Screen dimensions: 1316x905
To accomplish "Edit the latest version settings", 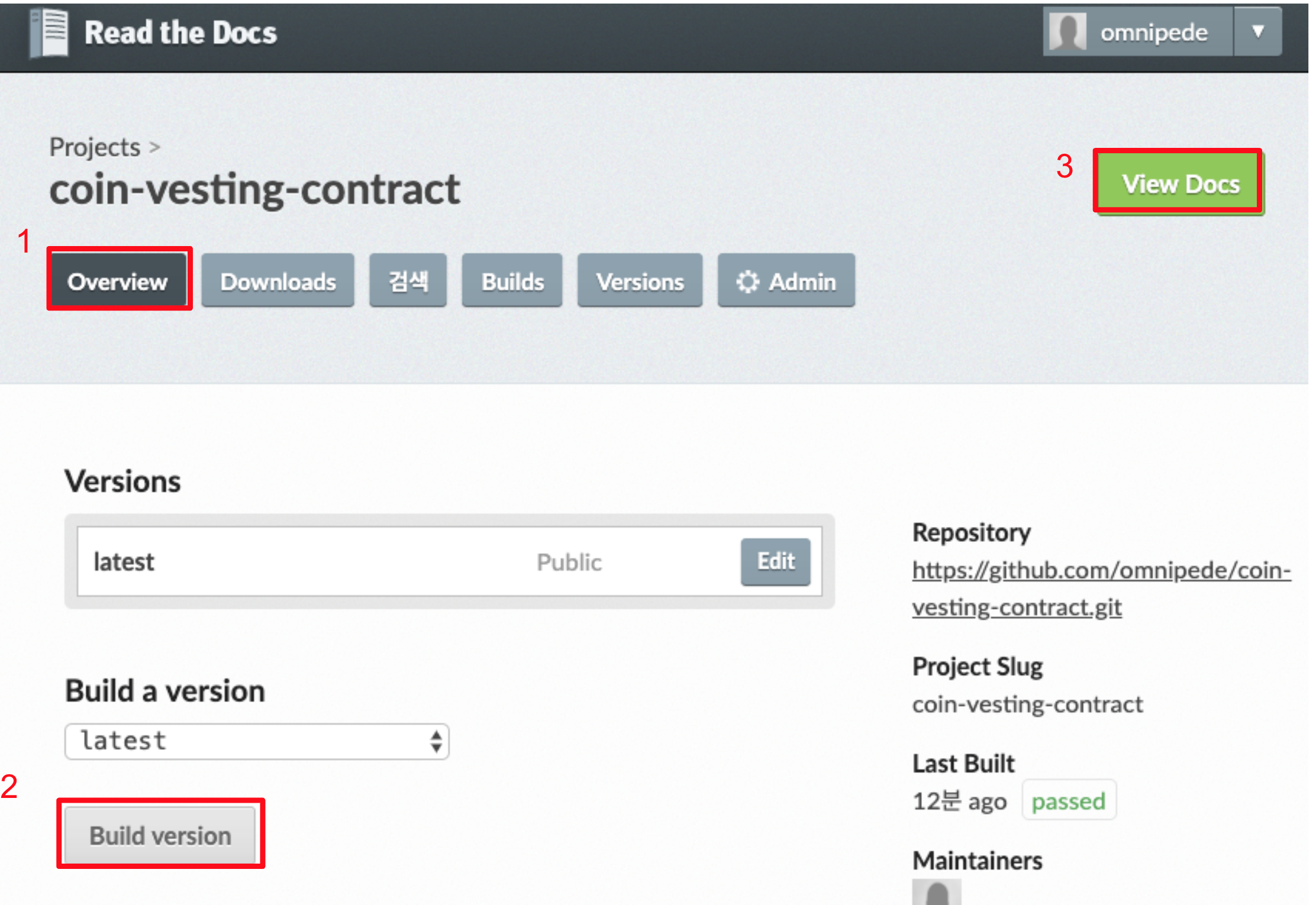I will (776, 561).
